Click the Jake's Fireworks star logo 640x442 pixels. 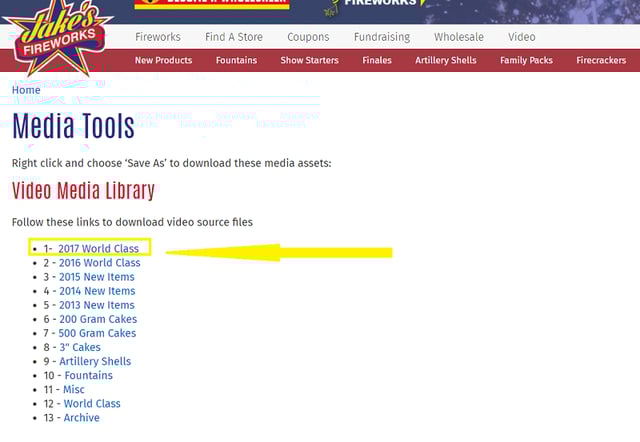tap(57, 39)
